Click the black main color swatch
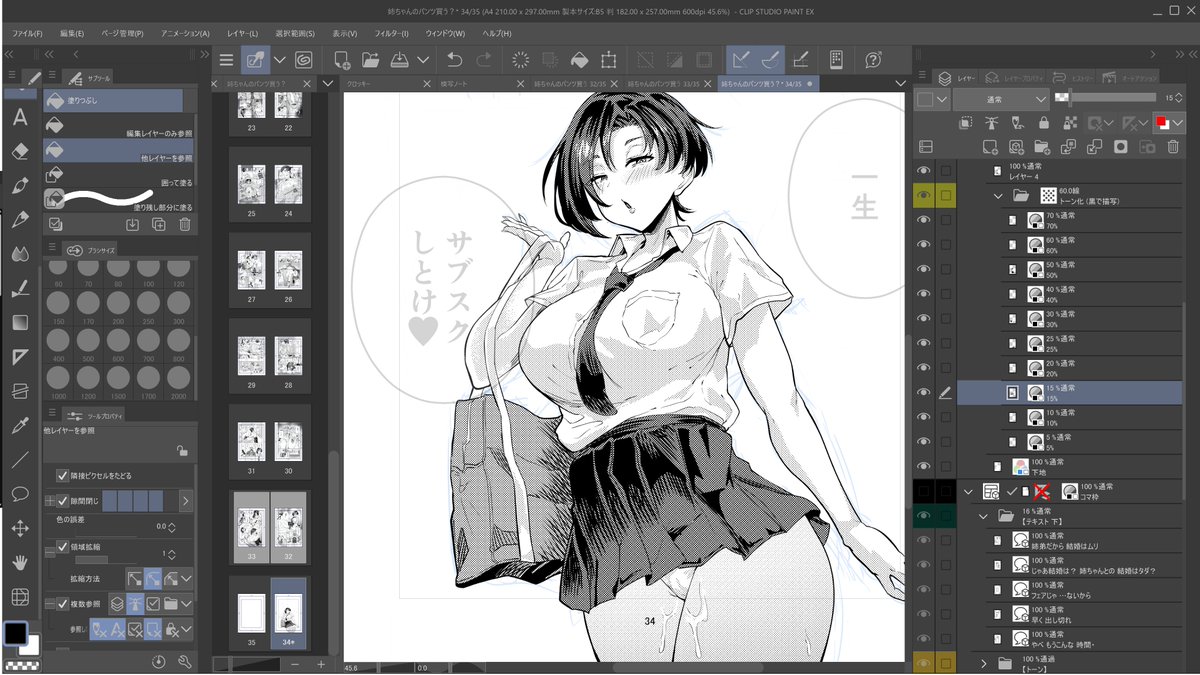The image size is (1200, 675). (16, 633)
